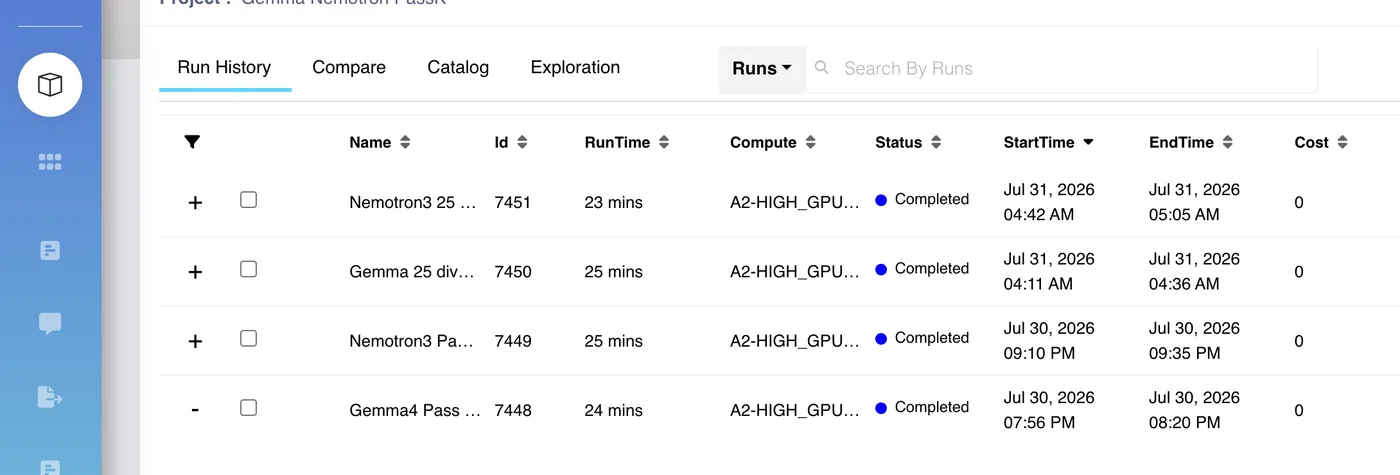Viewport: 1400px width, 475px height.
Task: Sort runs by Status column
Action: 935,142
